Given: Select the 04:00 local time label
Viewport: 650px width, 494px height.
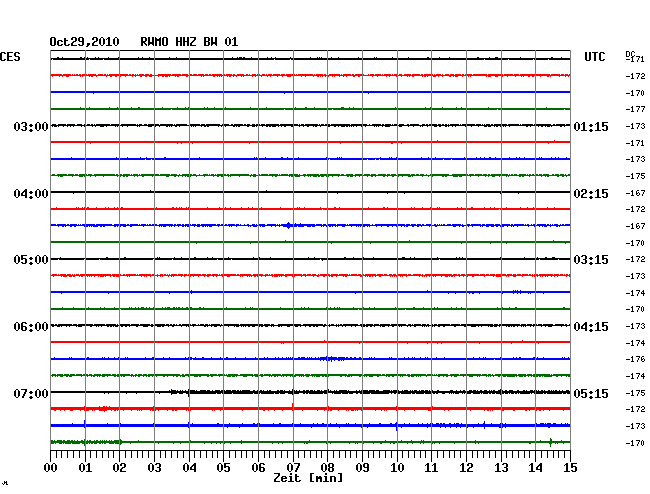Looking at the screenshot, I should [31, 194].
